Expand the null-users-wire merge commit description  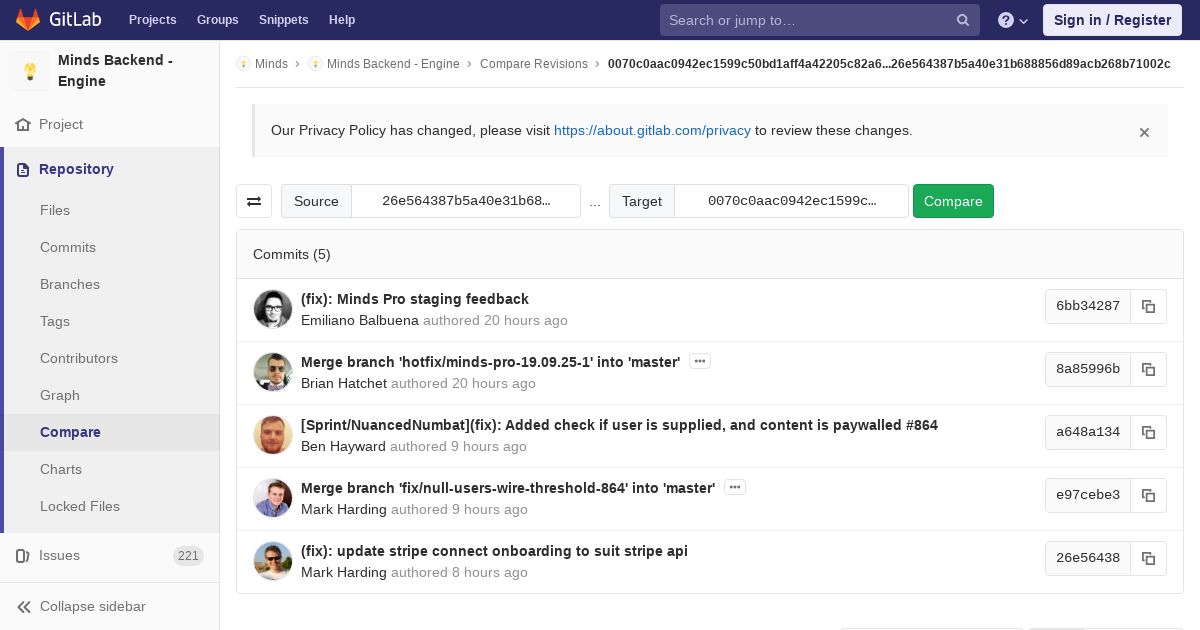click(x=735, y=487)
